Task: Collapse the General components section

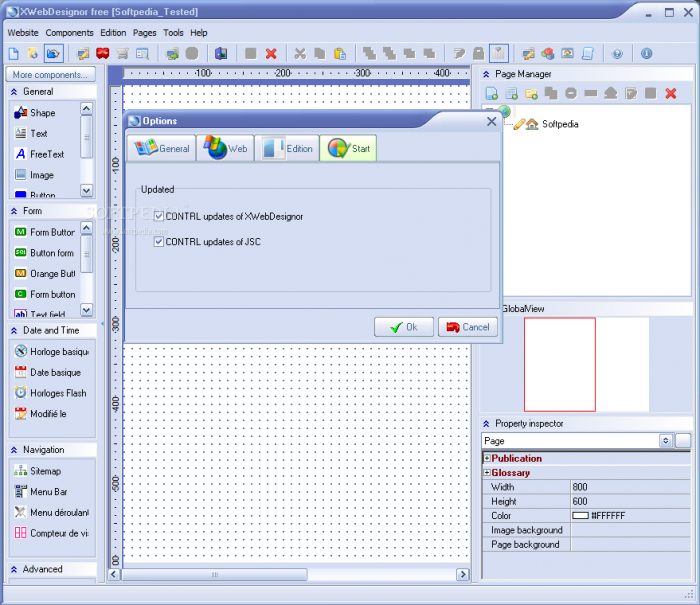Action: point(14,91)
